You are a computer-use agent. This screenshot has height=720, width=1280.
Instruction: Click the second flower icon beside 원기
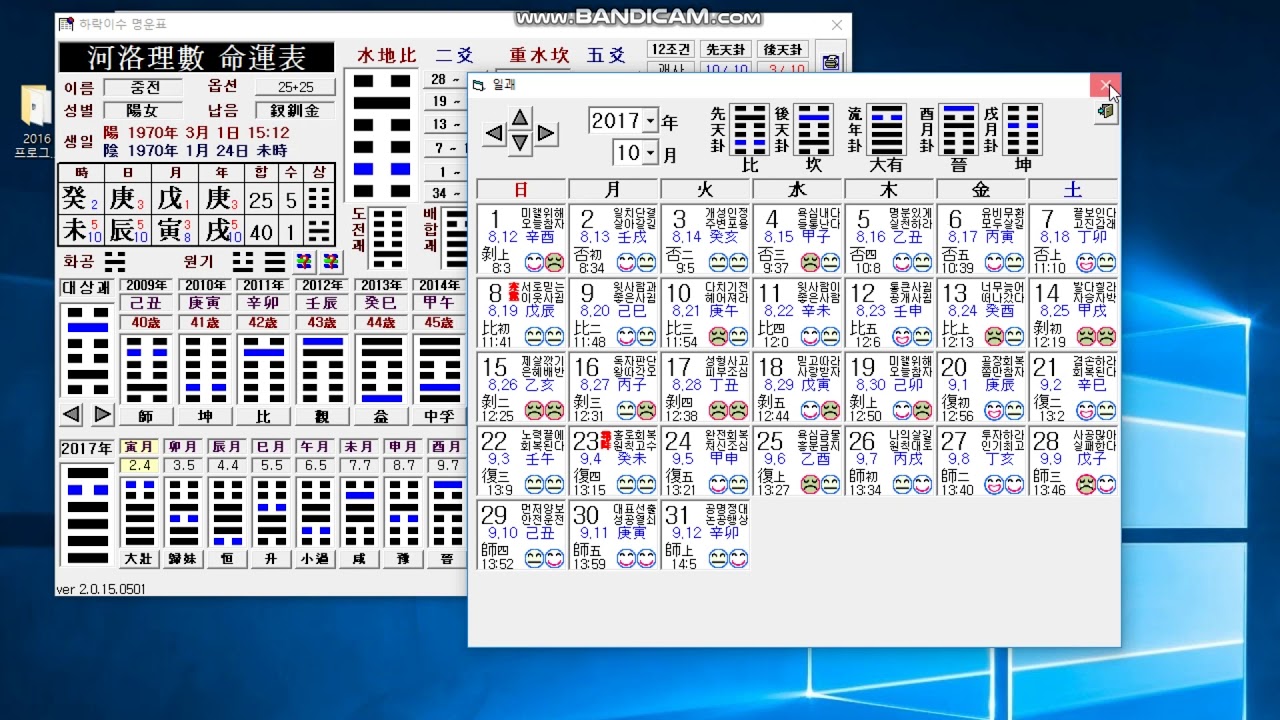(330, 262)
